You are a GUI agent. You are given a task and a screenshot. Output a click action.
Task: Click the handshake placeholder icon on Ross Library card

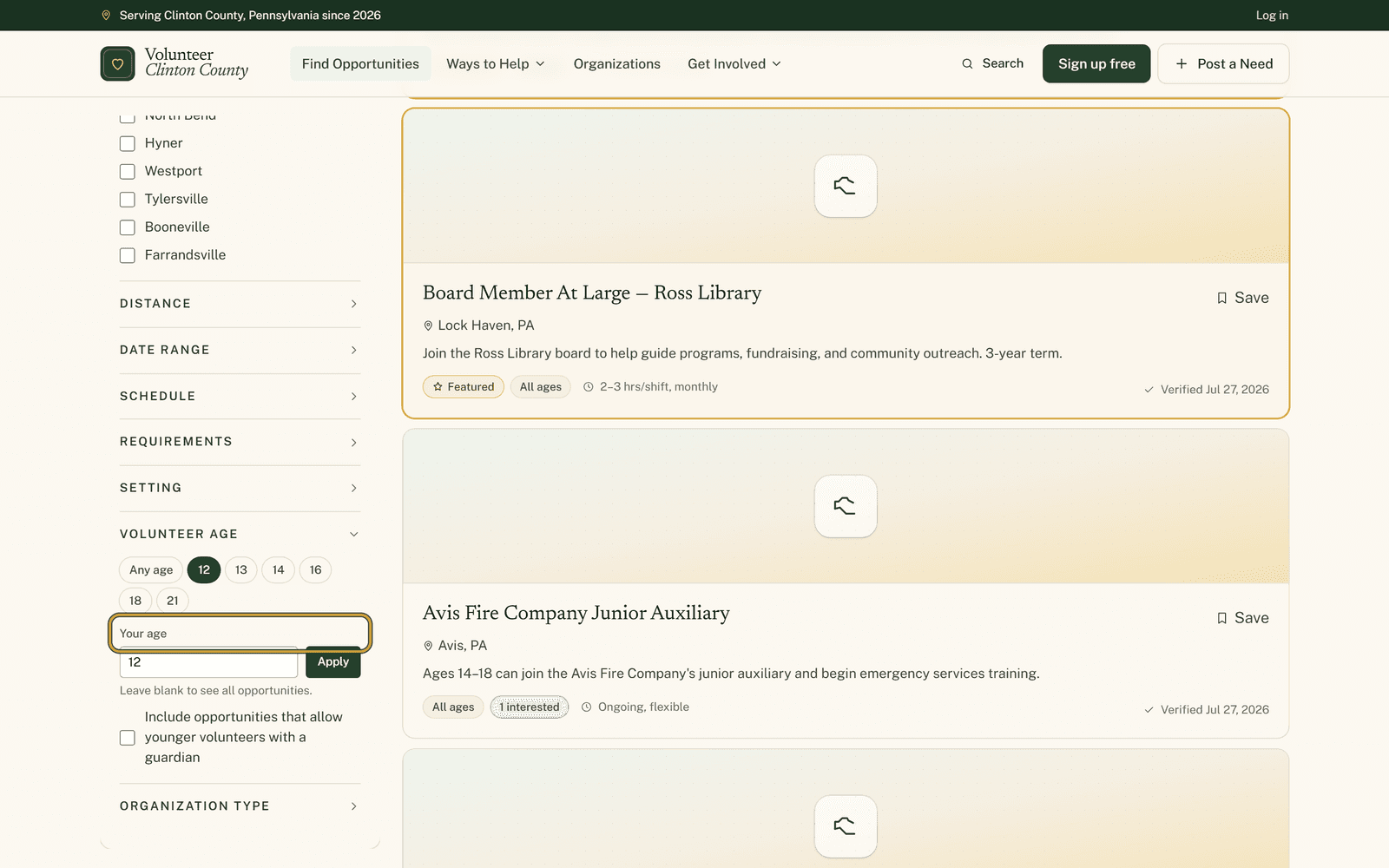tap(846, 186)
